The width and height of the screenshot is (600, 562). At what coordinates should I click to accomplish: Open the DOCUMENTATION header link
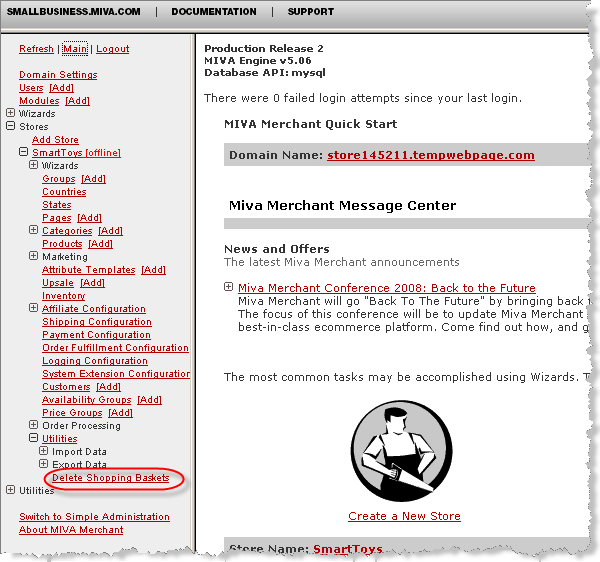click(x=214, y=12)
